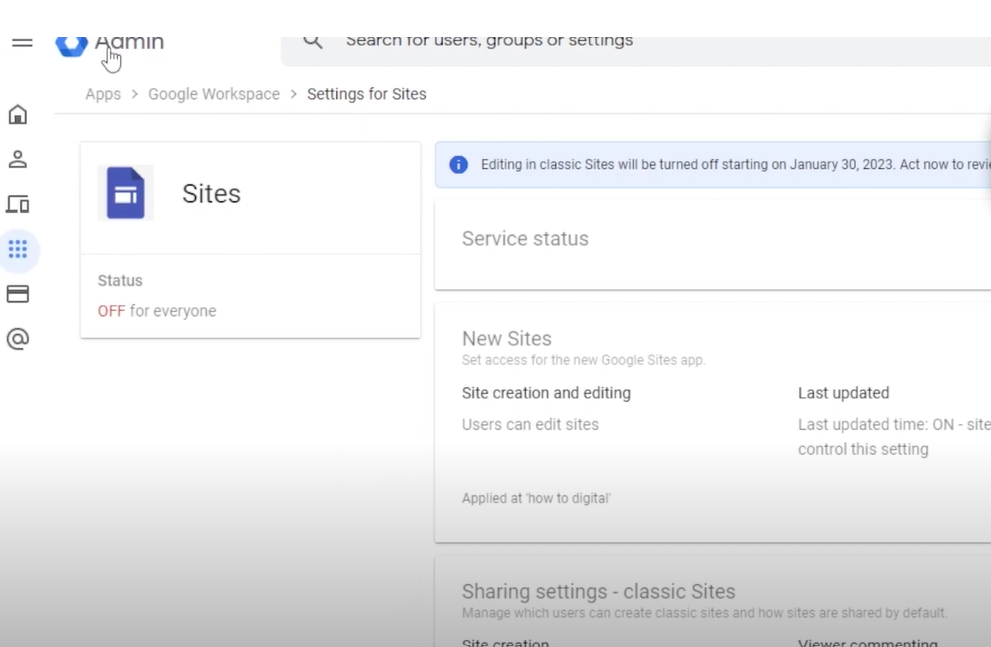Open Billing card icon in sidebar

18,295
